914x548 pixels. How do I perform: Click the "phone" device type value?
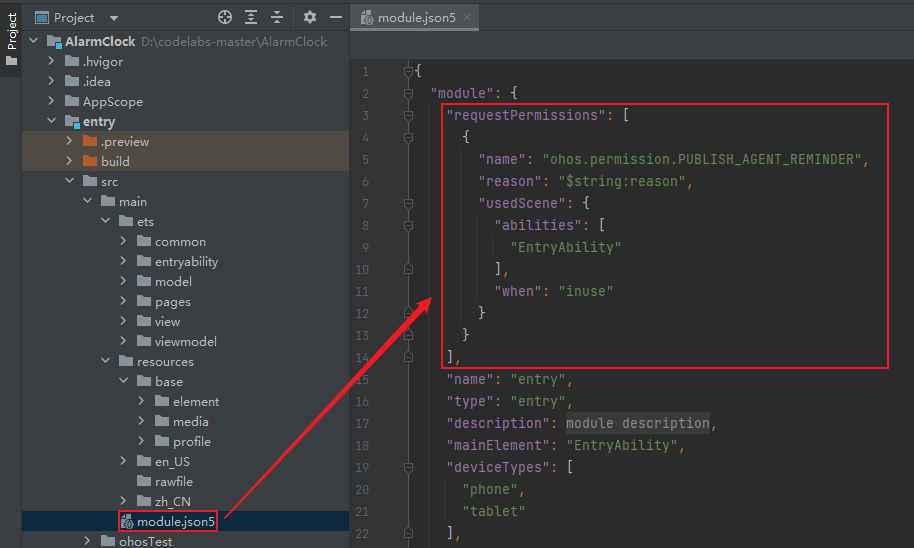pyautogui.click(x=489, y=489)
